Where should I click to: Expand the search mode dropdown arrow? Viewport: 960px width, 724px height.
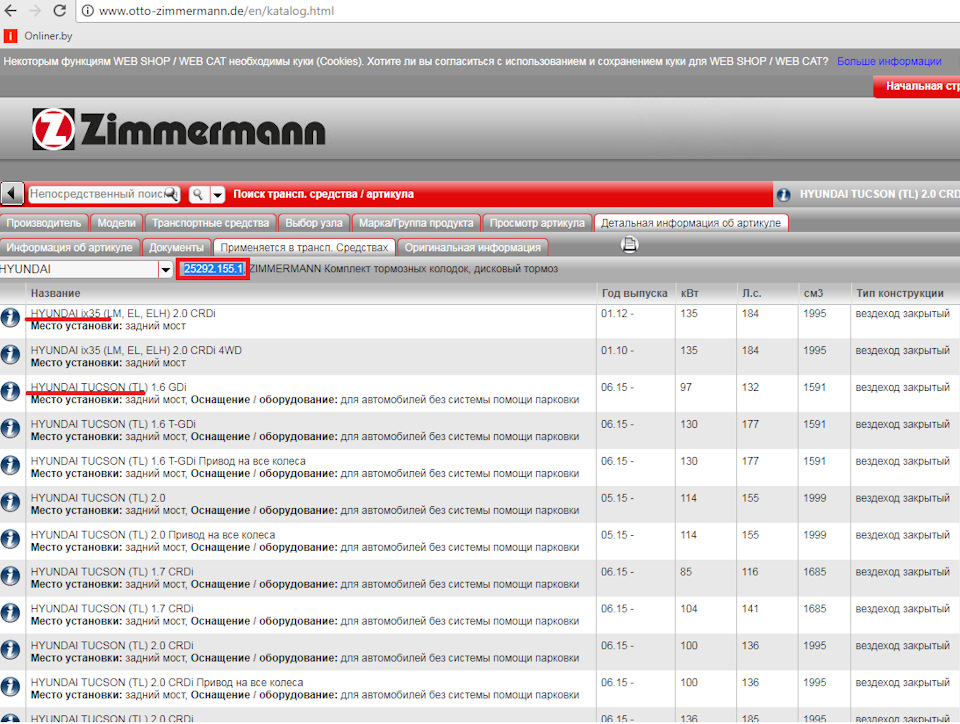tap(218, 195)
